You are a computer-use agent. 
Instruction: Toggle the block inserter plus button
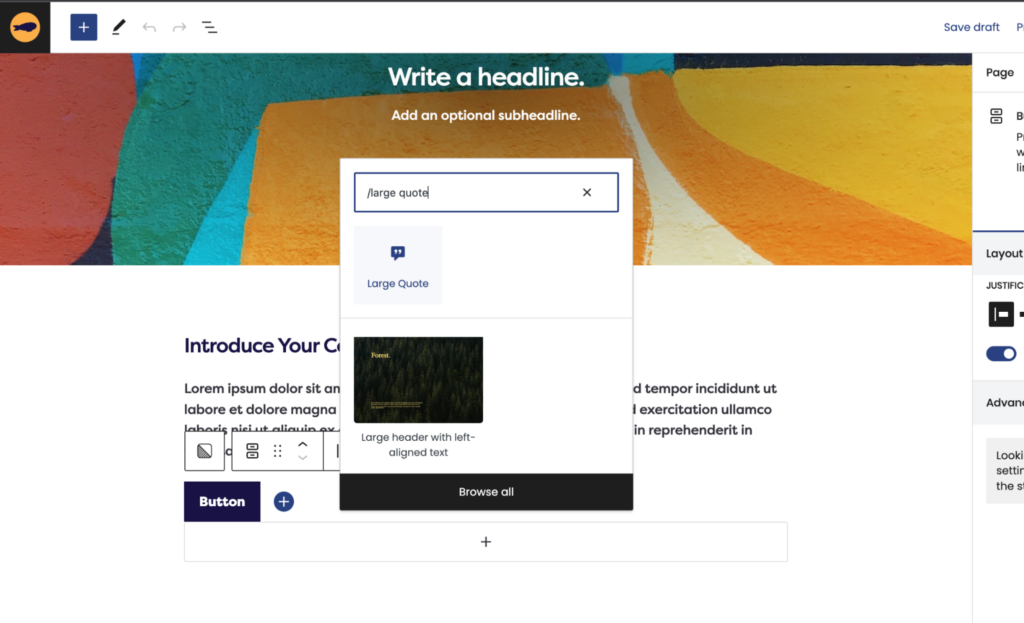(83, 27)
